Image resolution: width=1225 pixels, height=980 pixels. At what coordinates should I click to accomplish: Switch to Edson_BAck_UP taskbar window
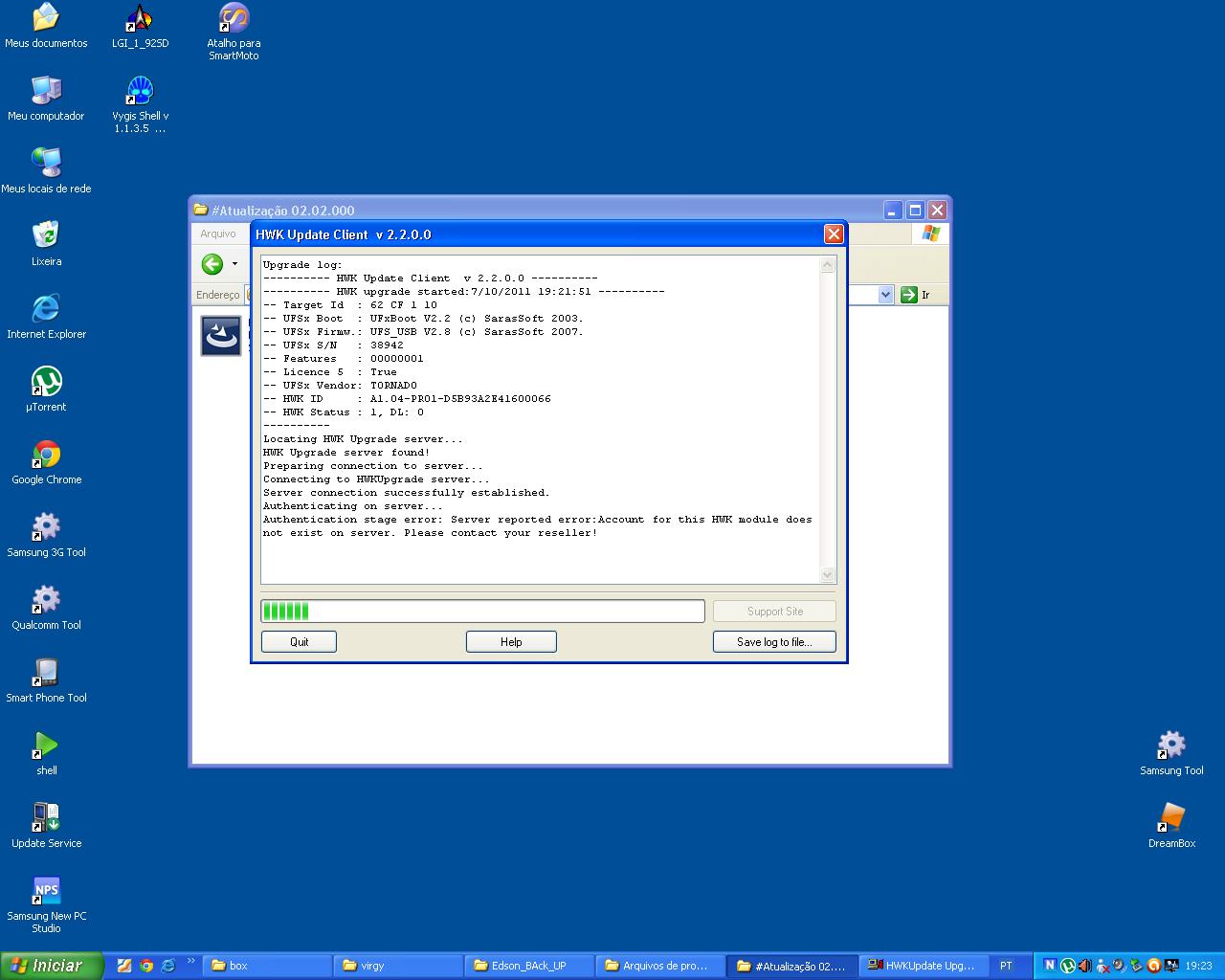(530, 966)
